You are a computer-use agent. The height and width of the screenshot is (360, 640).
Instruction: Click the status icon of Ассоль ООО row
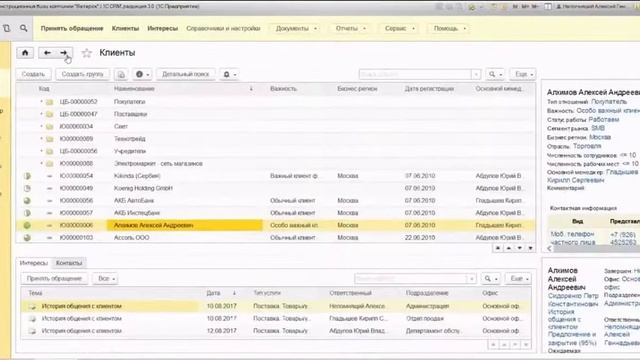(x=27, y=237)
